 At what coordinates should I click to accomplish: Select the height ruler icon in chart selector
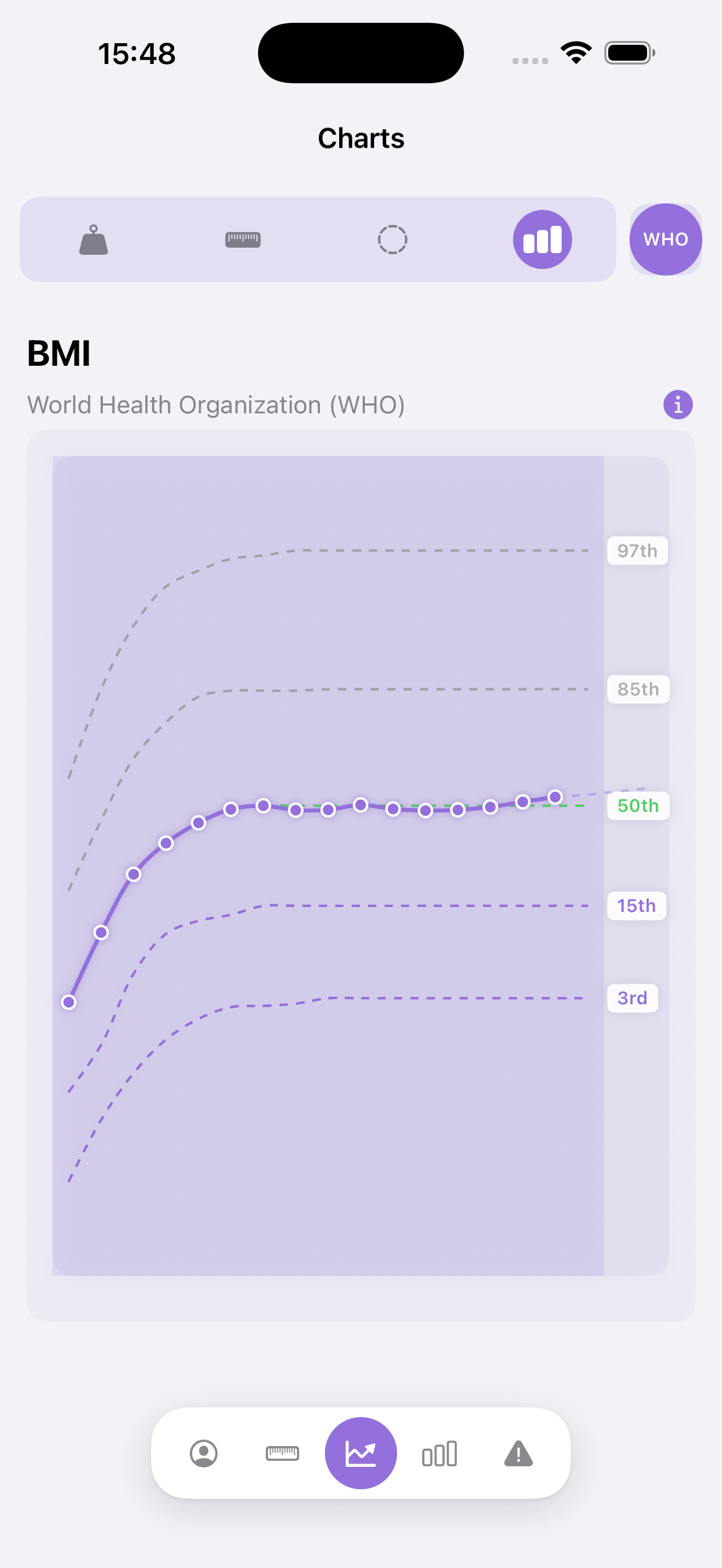point(243,239)
